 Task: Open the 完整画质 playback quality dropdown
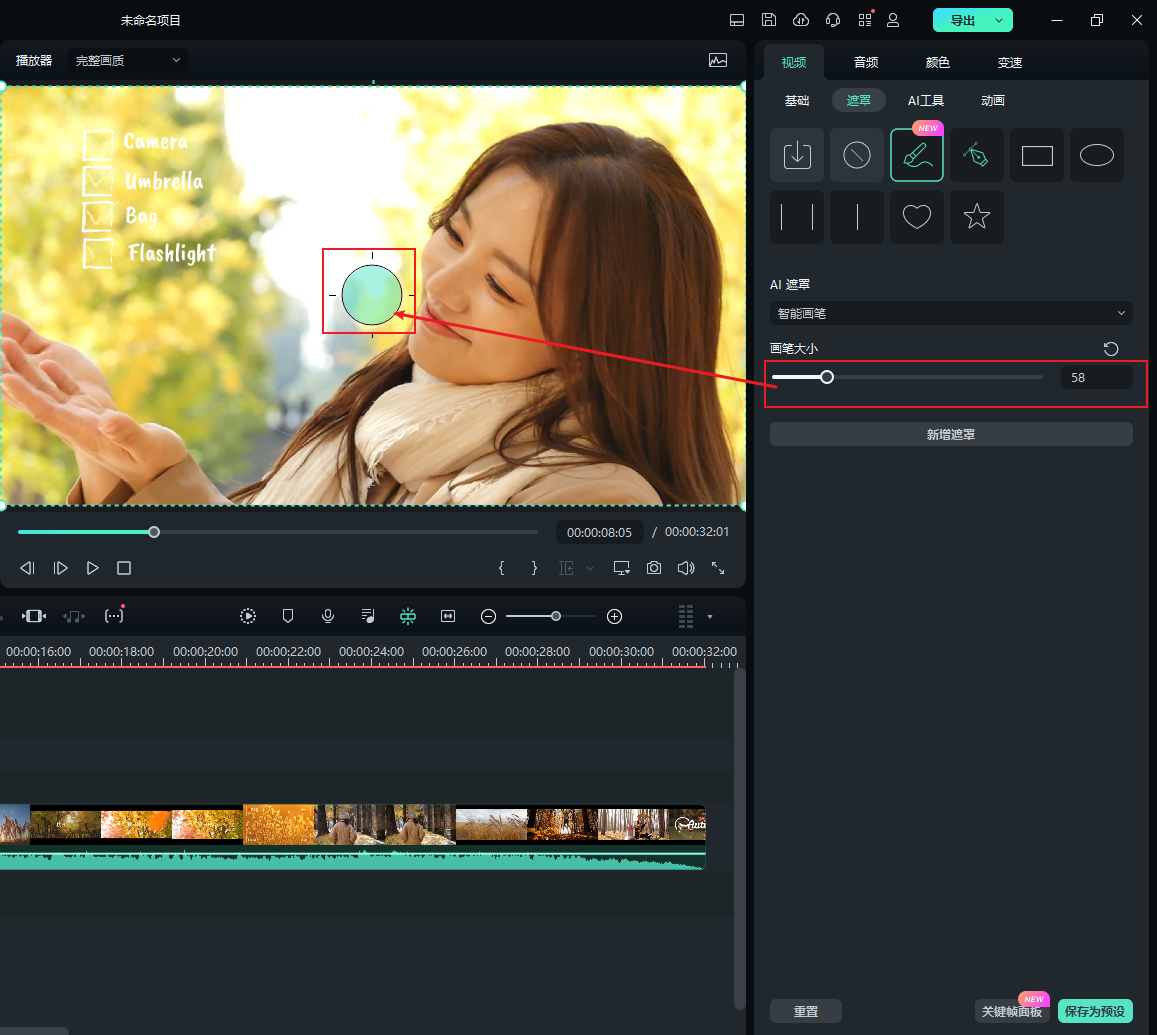click(x=128, y=60)
